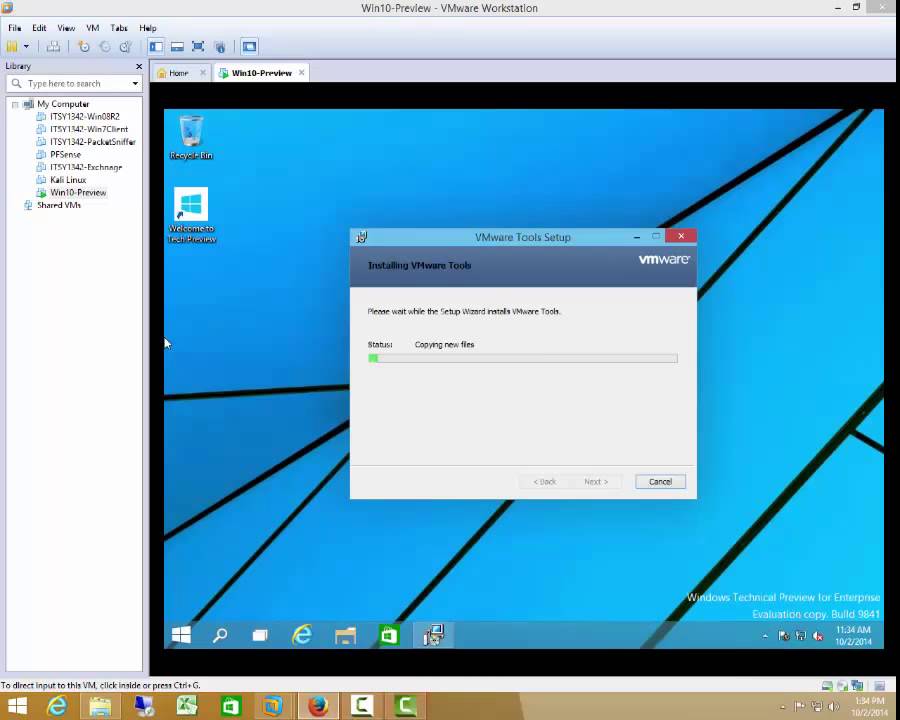Image resolution: width=900 pixels, height=720 pixels.
Task: Click the send Ctrl+Alt+Del toolbar icon
Action: pos(53,46)
